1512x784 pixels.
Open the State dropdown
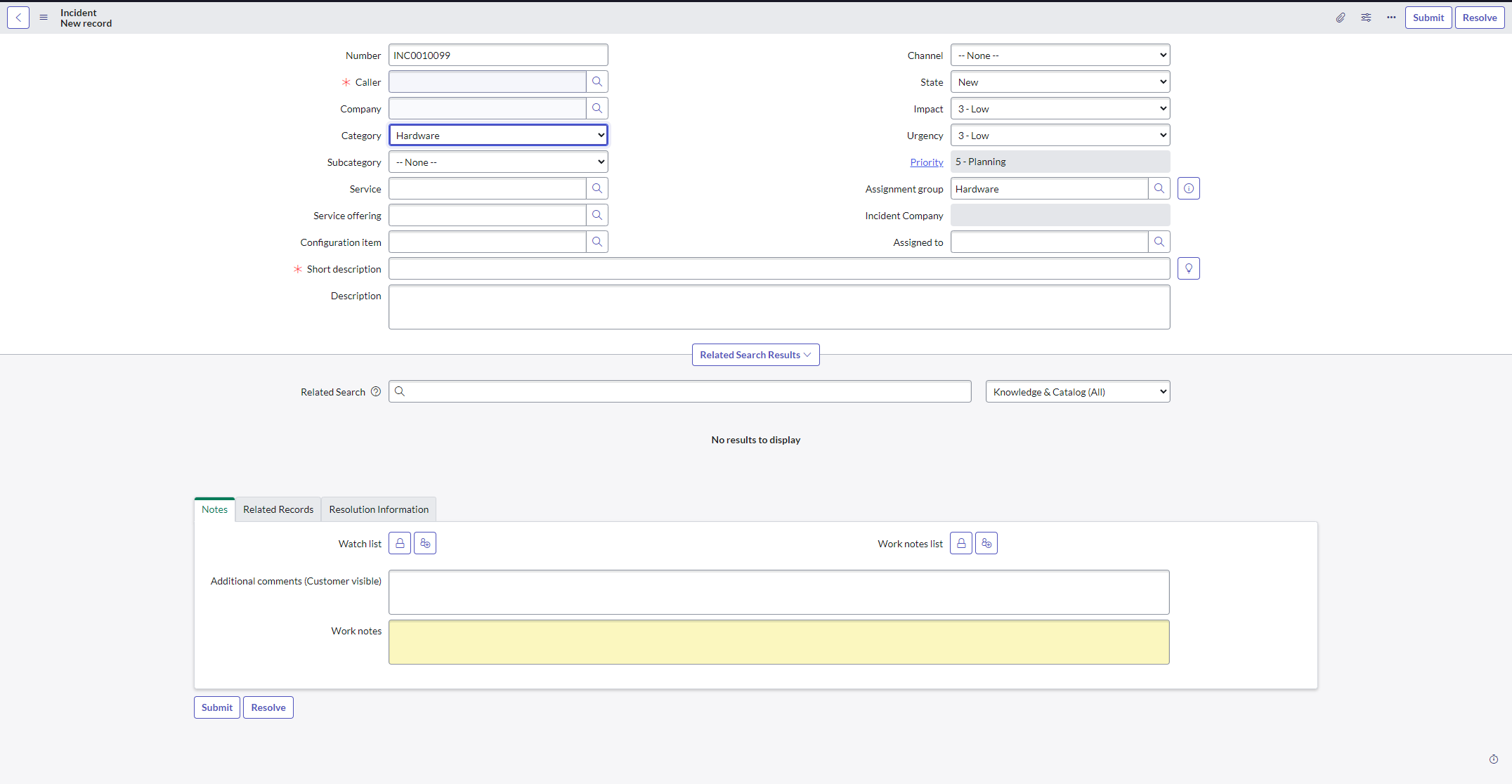pos(1060,81)
